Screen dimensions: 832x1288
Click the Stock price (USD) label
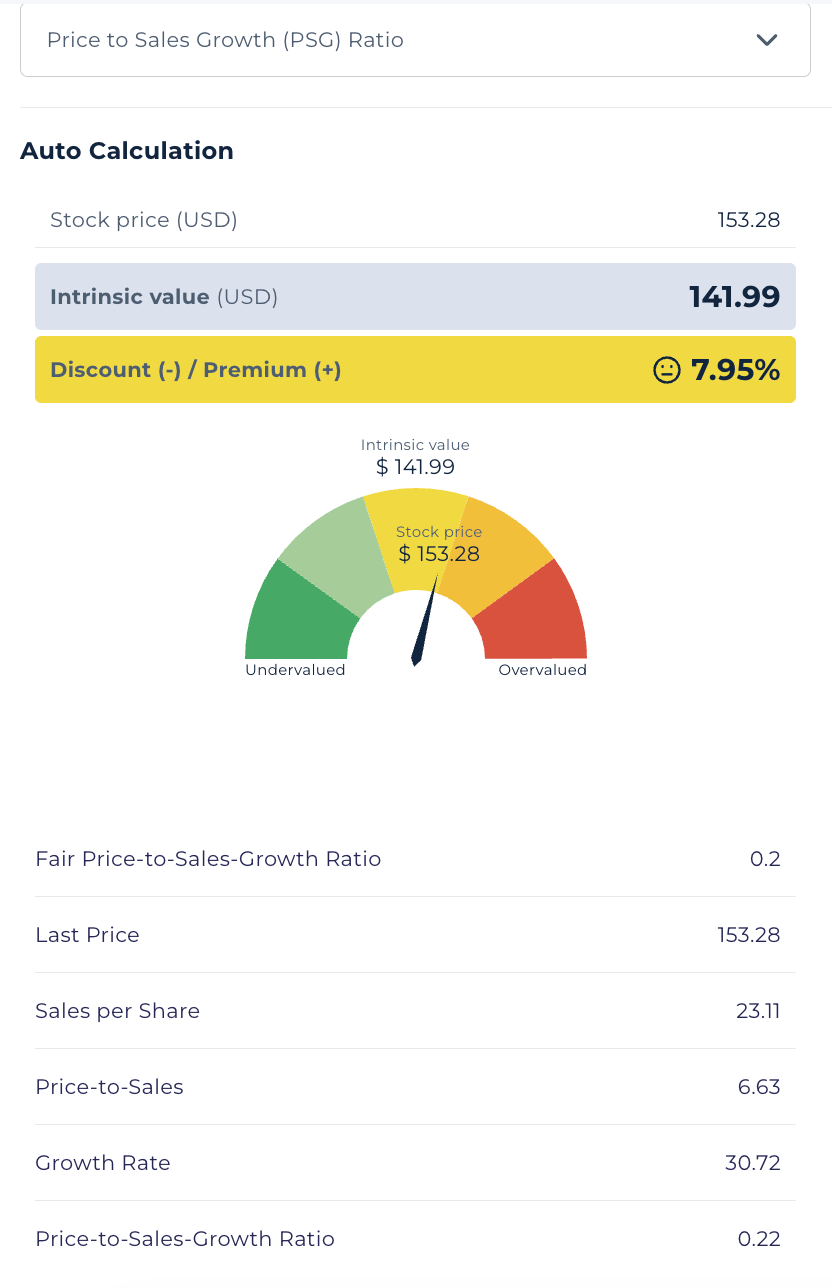tap(144, 220)
